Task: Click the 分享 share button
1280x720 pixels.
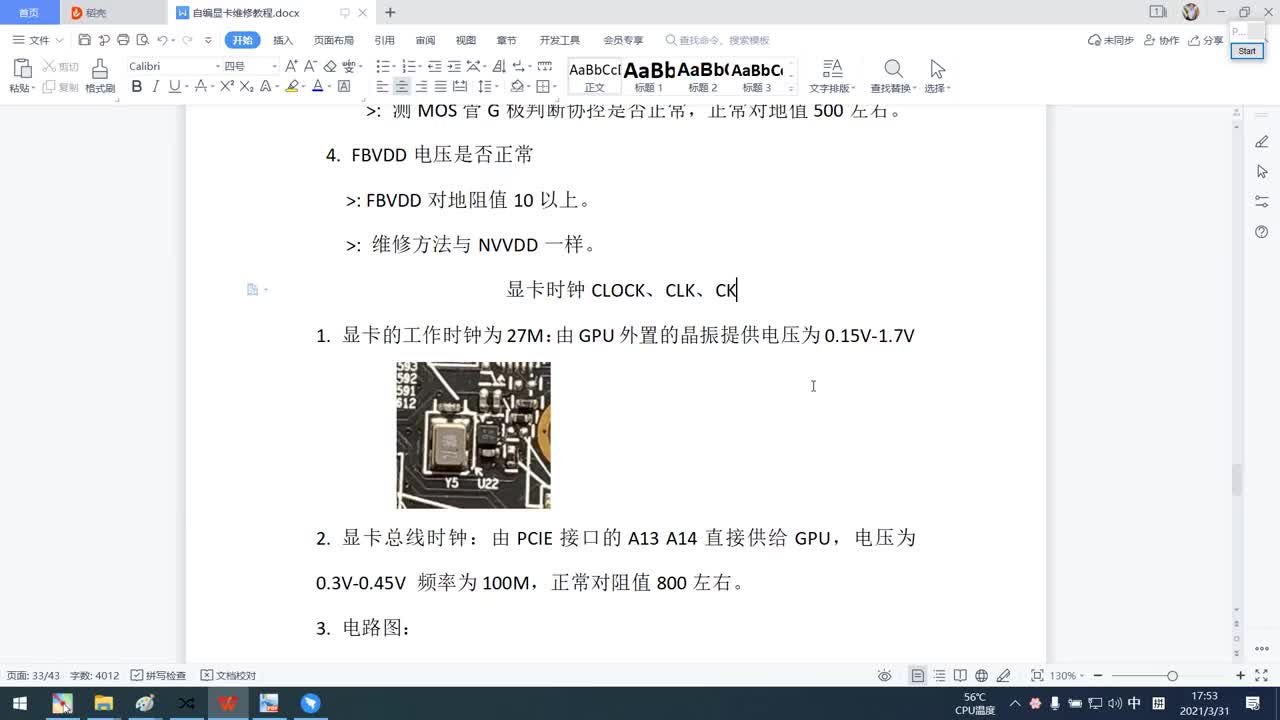Action: [1205, 40]
